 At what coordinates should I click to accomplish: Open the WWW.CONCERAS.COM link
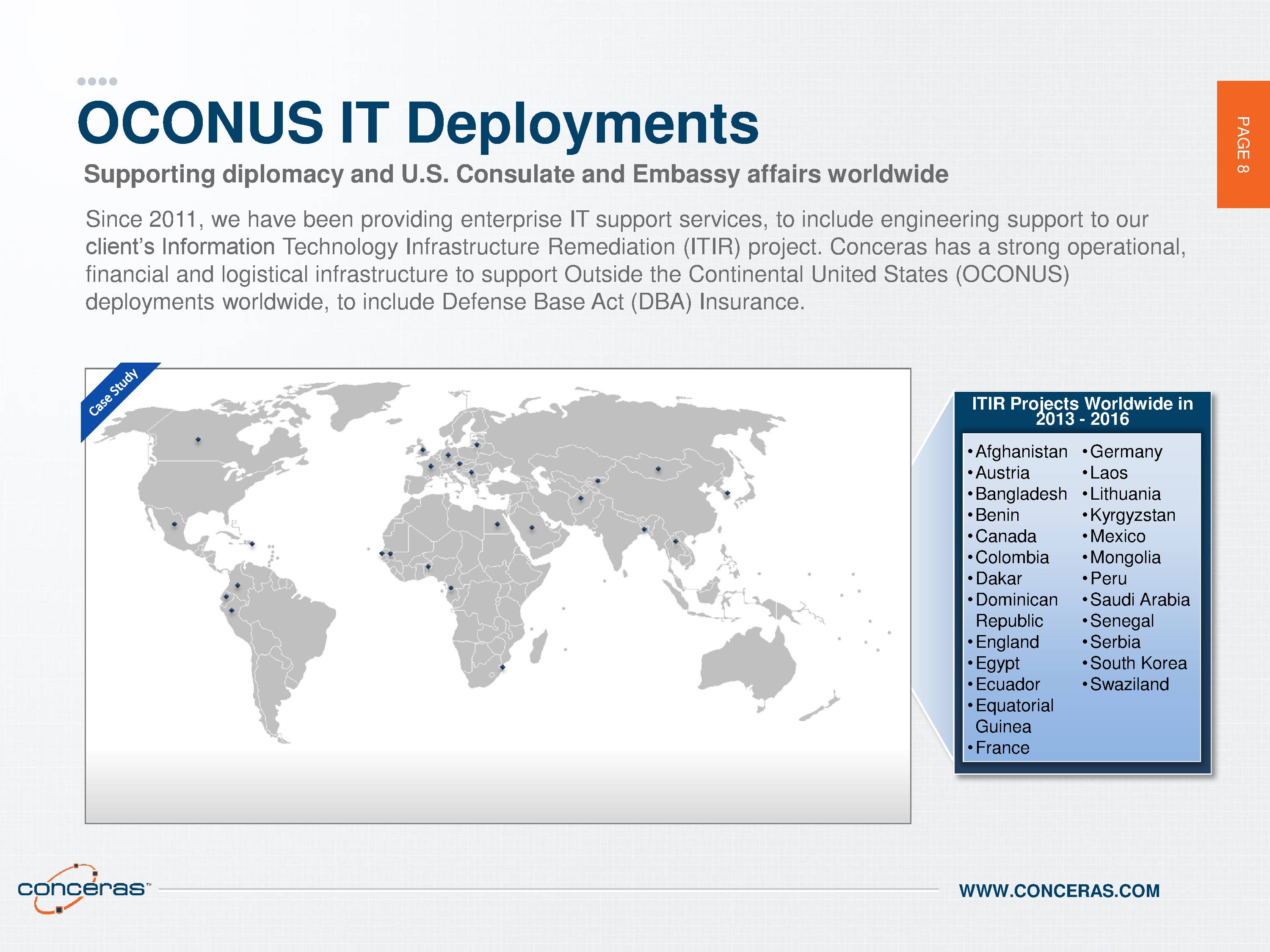click(x=1059, y=891)
